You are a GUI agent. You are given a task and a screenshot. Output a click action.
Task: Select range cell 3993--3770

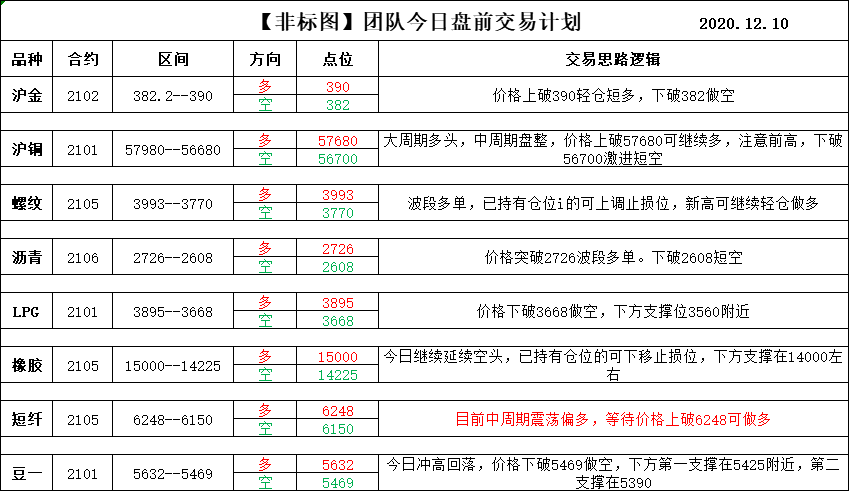click(173, 203)
